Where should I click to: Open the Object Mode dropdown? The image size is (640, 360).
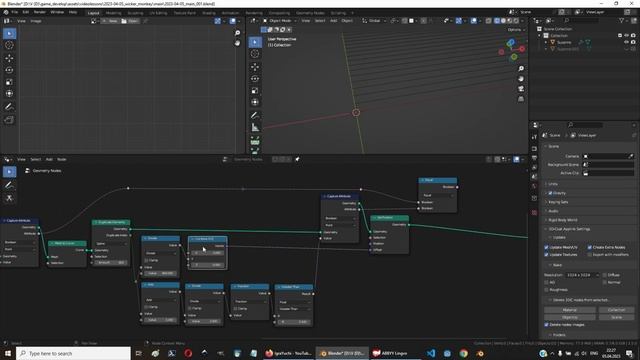point(280,20)
